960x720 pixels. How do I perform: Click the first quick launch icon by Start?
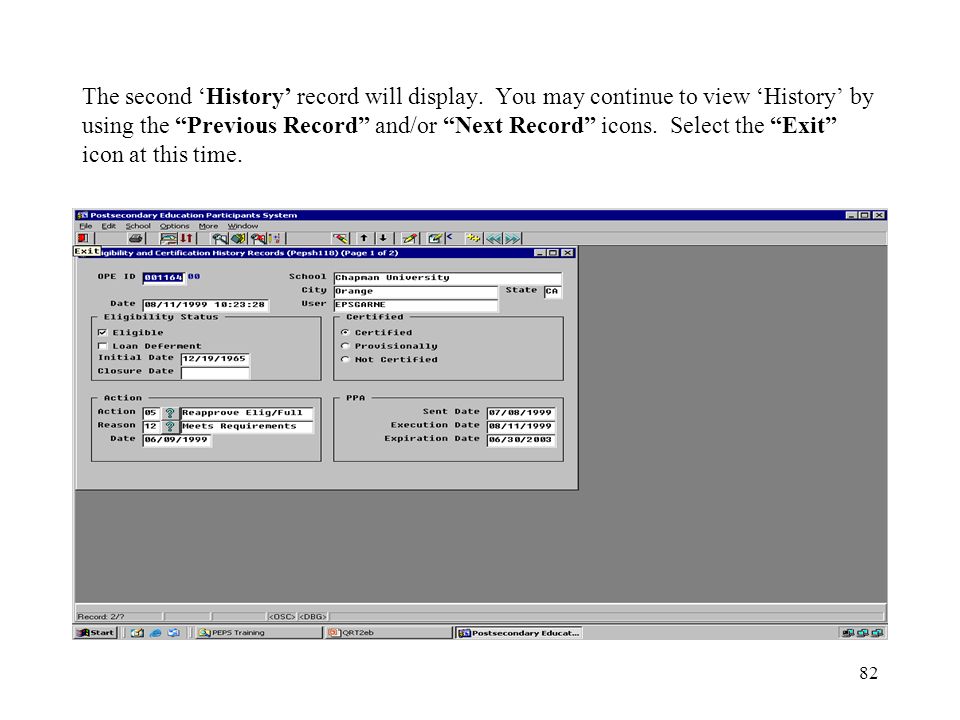pyautogui.click(x=137, y=632)
